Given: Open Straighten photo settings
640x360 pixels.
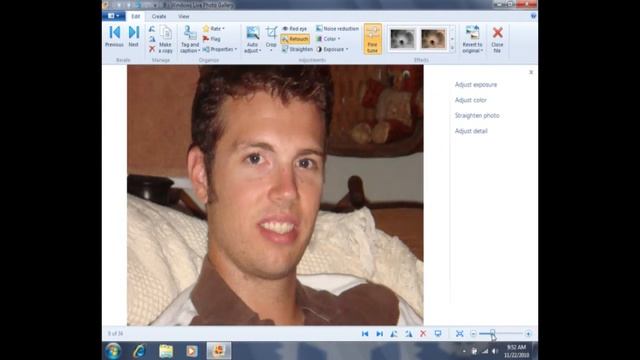Looking at the screenshot, I should (x=477, y=116).
